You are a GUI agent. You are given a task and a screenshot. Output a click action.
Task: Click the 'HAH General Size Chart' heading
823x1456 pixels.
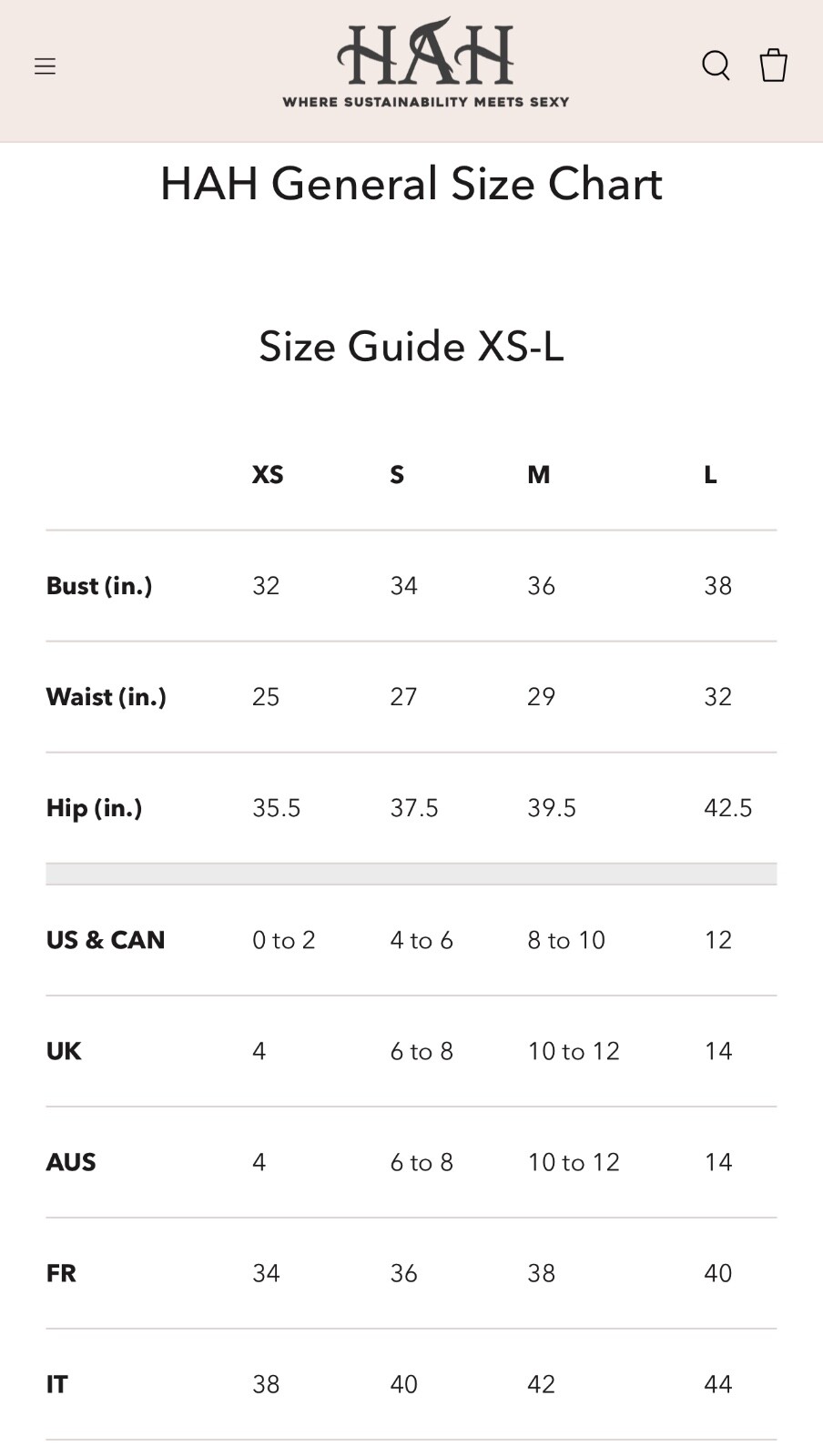click(x=411, y=184)
